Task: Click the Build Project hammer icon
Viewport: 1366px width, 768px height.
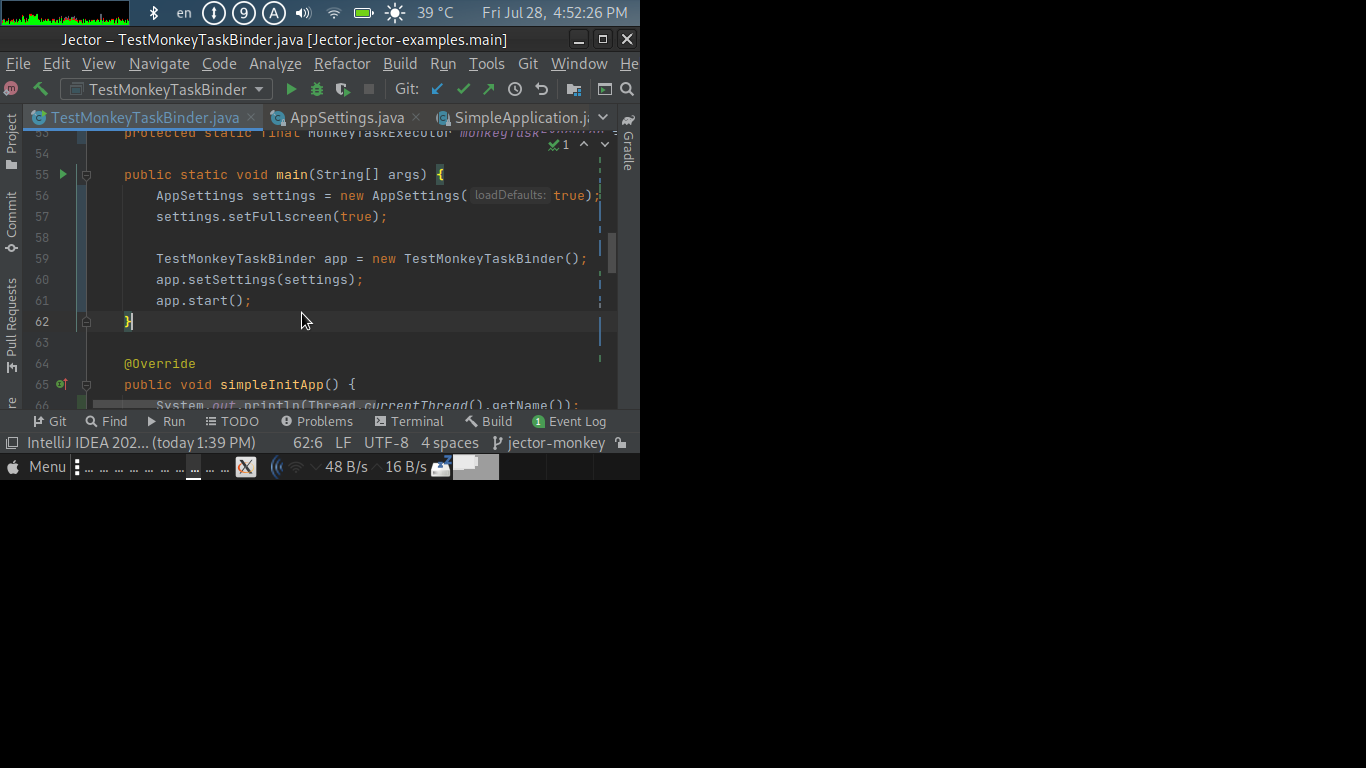Action: [x=41, y=89]
